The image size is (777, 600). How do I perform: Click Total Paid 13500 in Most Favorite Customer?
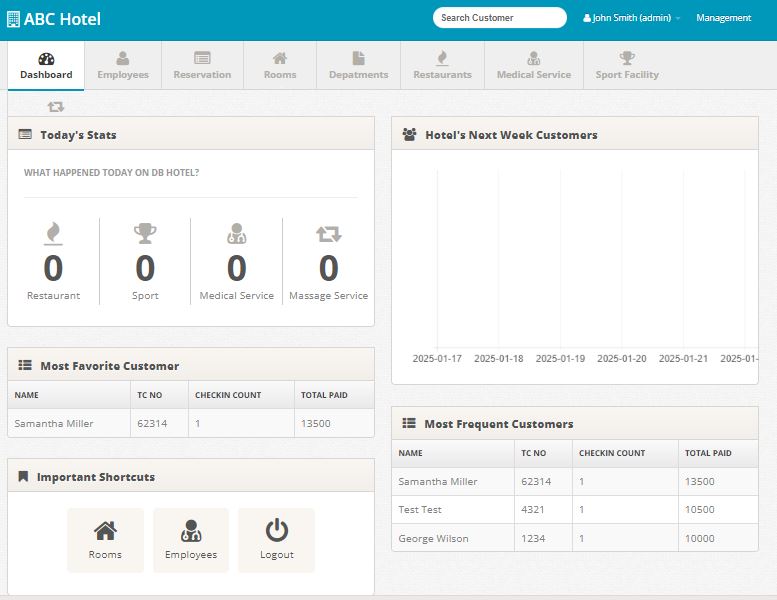(x=315, y=424)
